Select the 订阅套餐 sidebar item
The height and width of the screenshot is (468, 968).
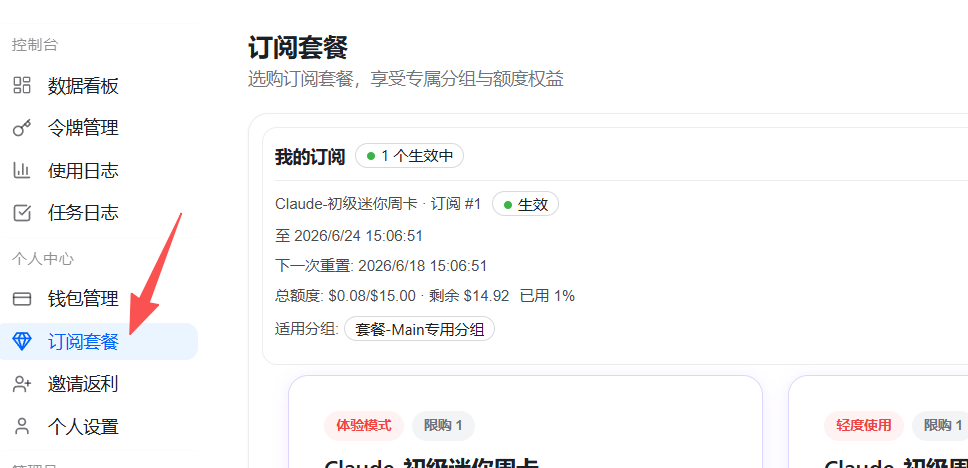point(99,341)
